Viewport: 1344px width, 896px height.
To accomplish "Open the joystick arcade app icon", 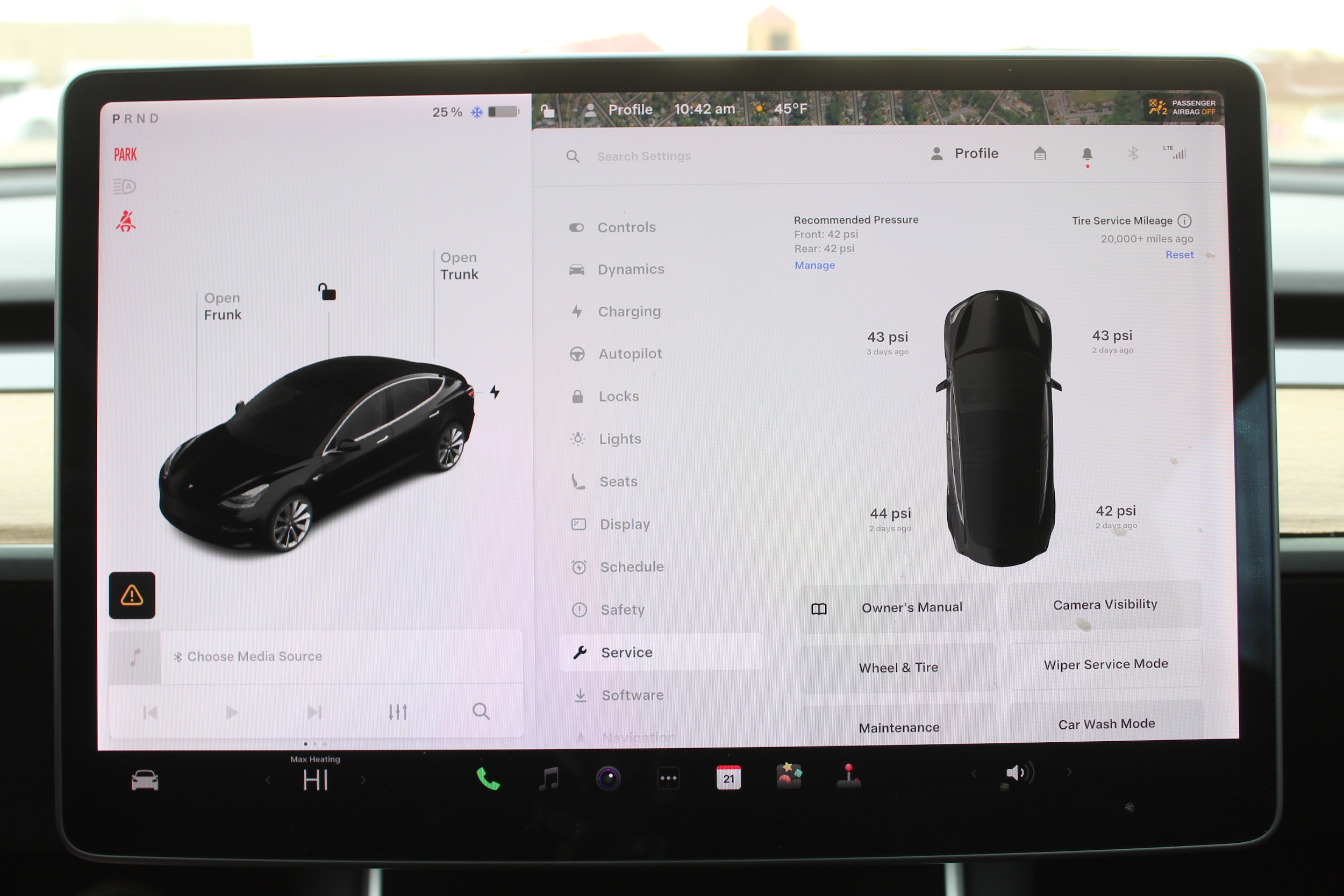I will 848,776.
